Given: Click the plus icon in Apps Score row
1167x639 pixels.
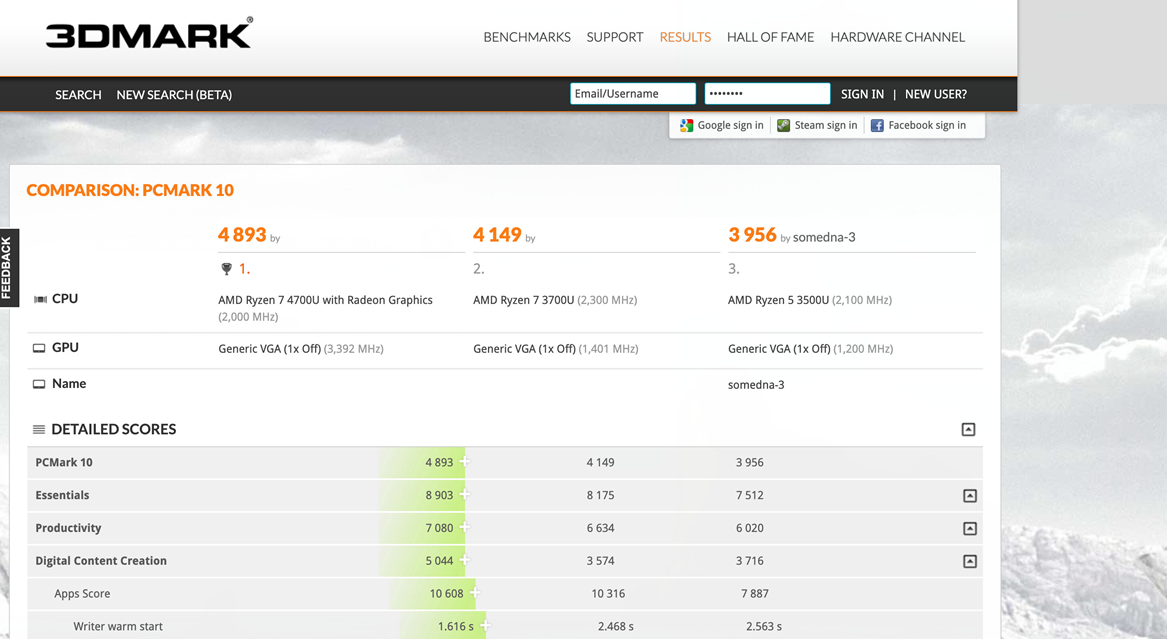Looking at the screenshot, I should click(x=475, y=592).
